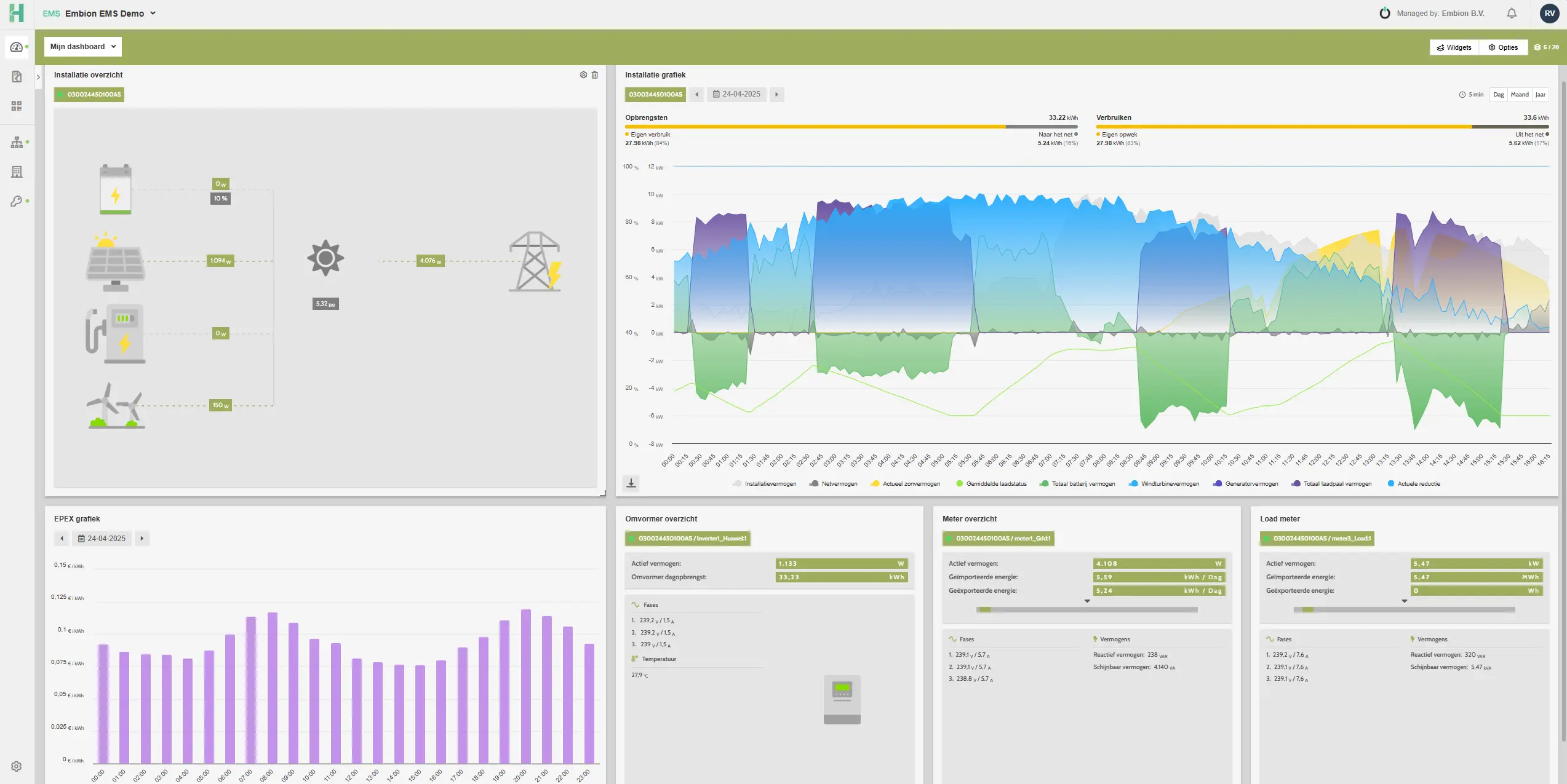1567x784 pixels.
Task: Switch chart view to Dag
Action: (x=1499, y=95)
